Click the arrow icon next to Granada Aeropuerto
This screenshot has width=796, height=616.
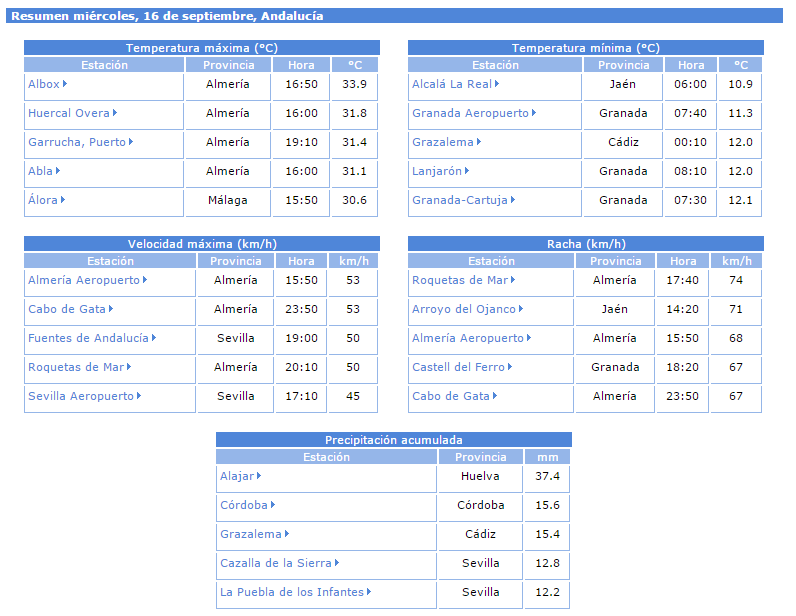(534, 114)
